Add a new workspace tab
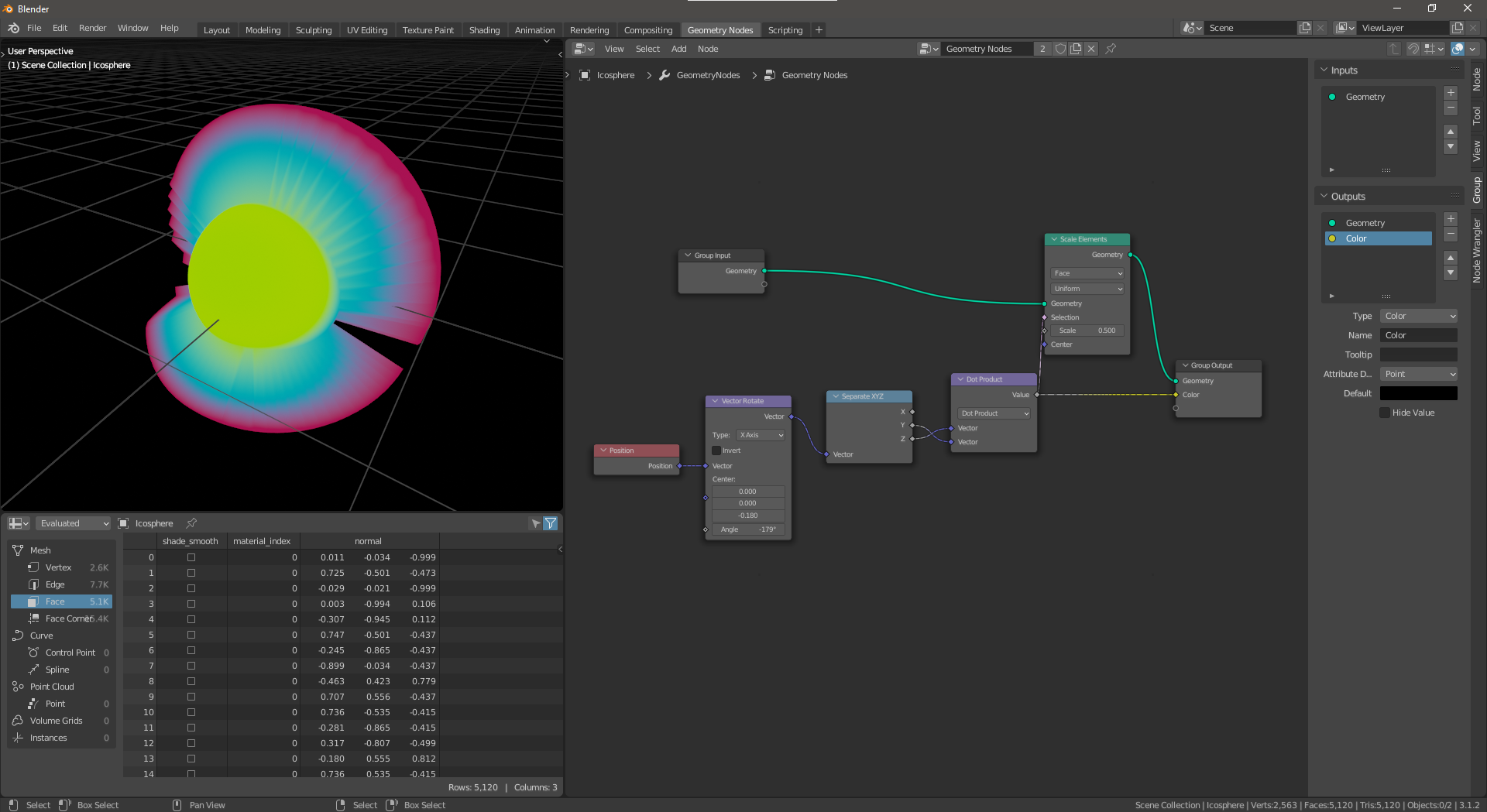Screen dimensions: 1487x812 click(819, 30)
